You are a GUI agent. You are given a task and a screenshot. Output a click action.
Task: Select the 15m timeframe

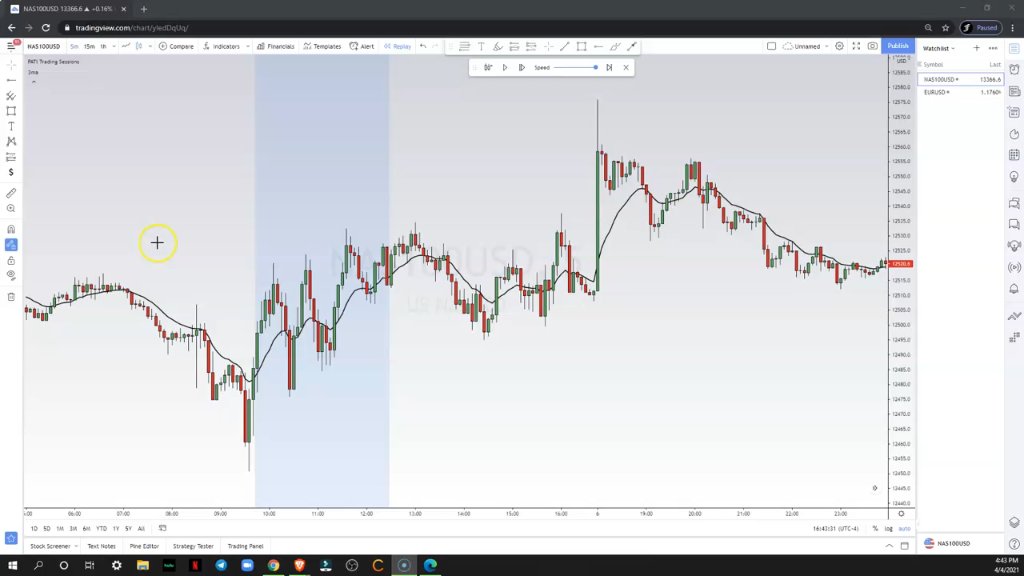(89, 46)
